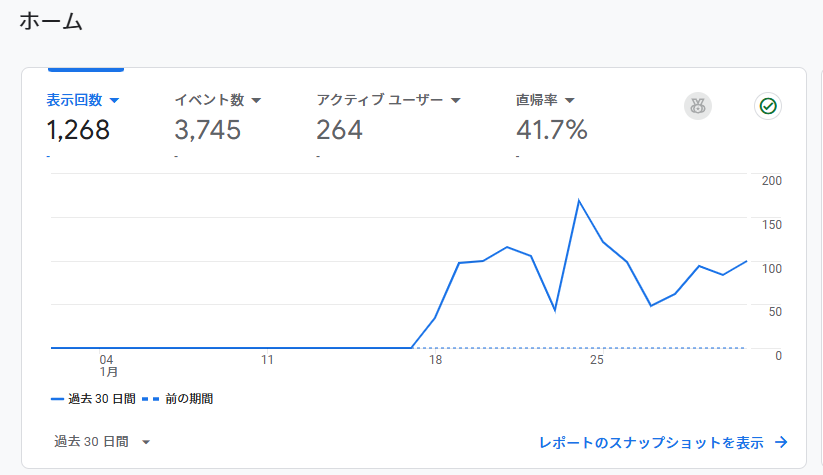Switch to the アクティブ ユーザー metric tab
Viewport: 823px width, 475px height.
pos(379,100)
